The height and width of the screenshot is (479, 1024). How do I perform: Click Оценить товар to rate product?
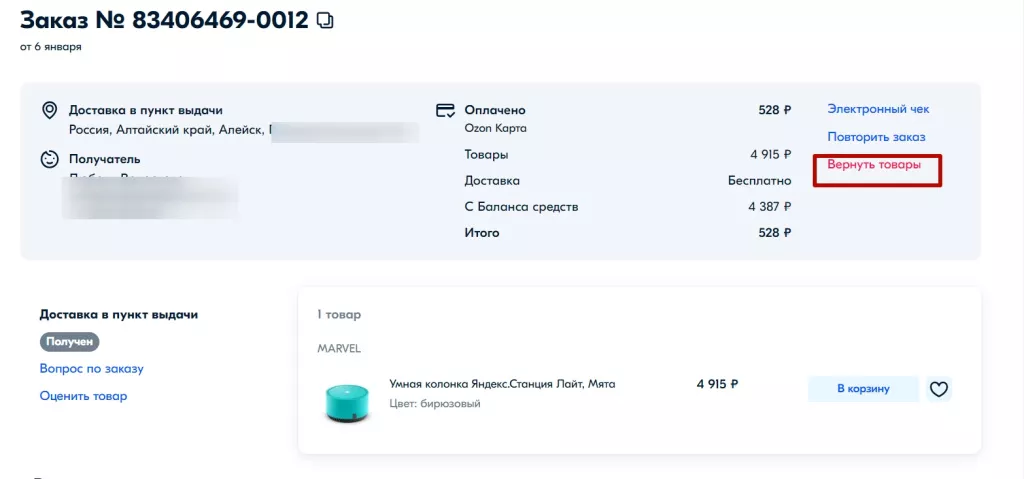click(x=83, y=396)
